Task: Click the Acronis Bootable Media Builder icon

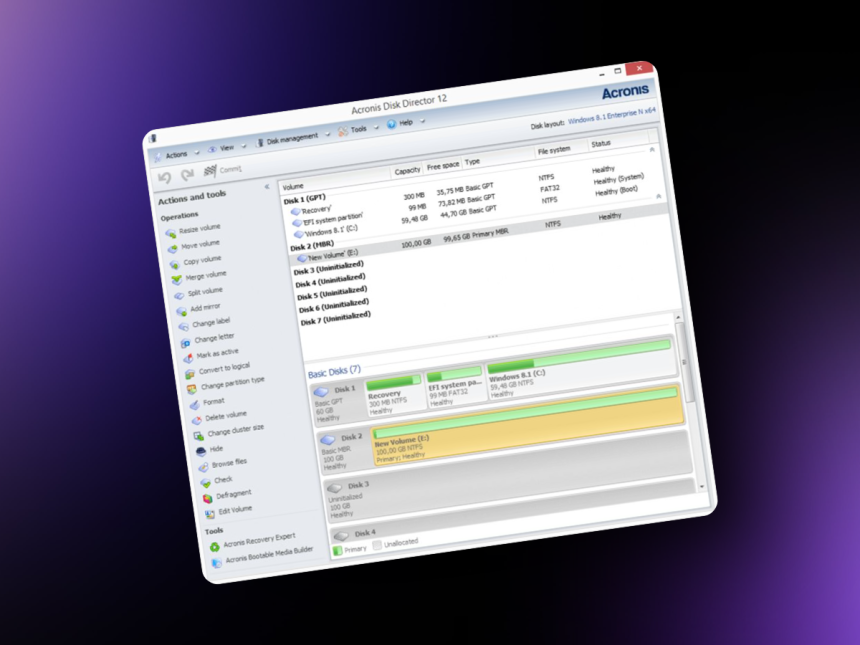Action: coord(217,562)
